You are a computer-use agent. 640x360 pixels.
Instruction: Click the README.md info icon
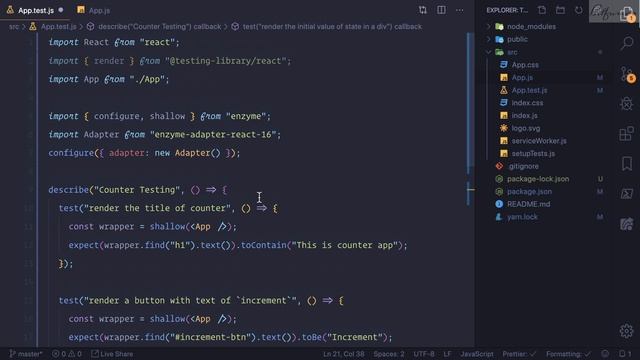[x=499, y=204]
